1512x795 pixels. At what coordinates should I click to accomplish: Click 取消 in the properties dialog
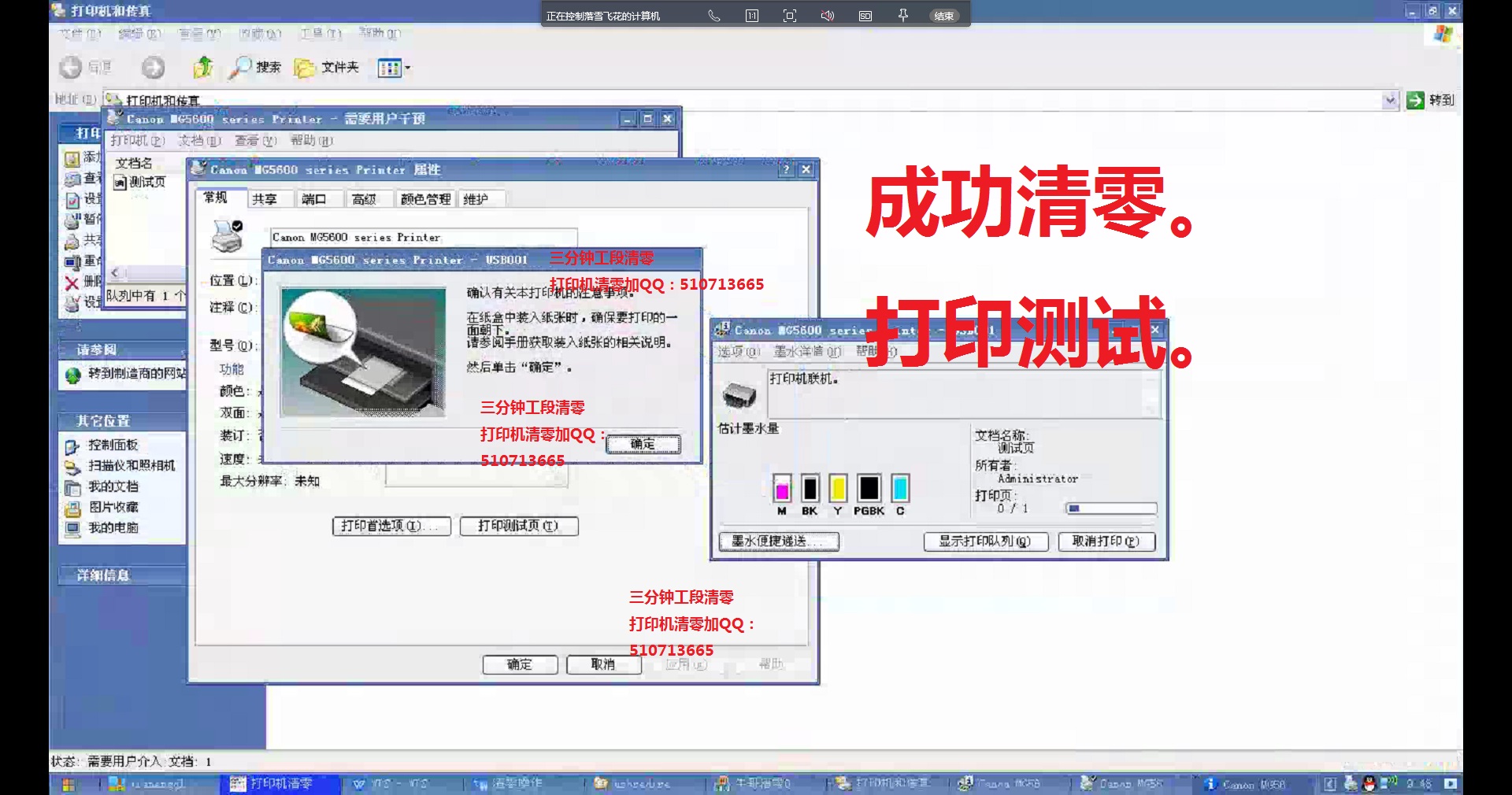(x=603, y=664)
